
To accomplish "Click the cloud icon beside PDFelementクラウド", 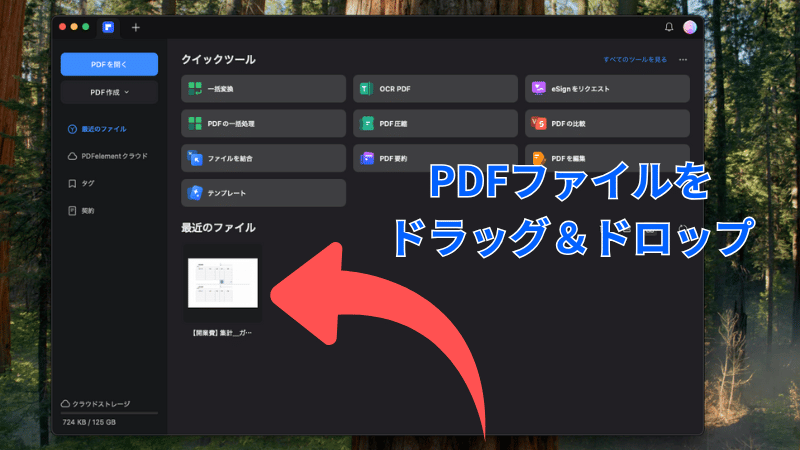I will click(x=72, y=156).
